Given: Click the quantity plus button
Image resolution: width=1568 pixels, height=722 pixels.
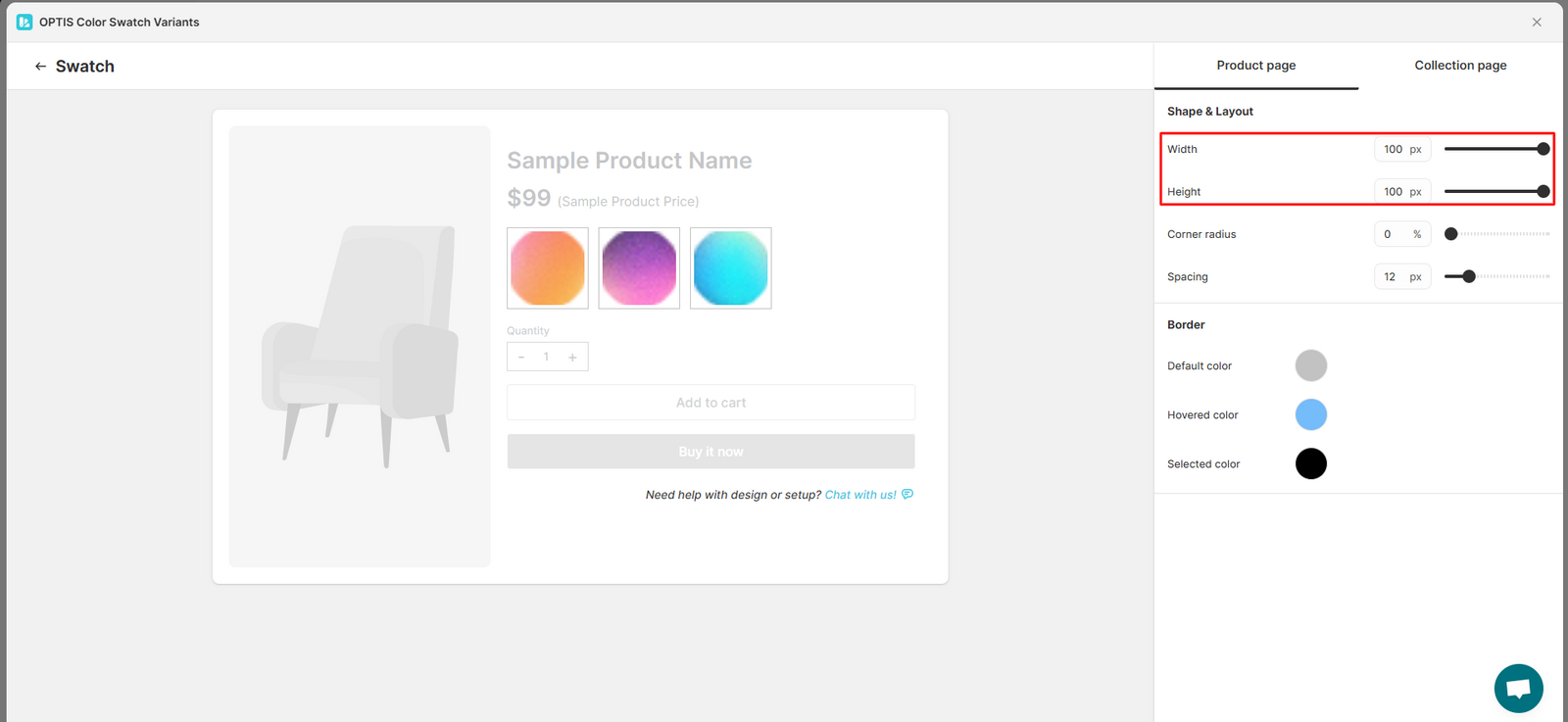Looking at the screenshot, I should pos(572,357).
